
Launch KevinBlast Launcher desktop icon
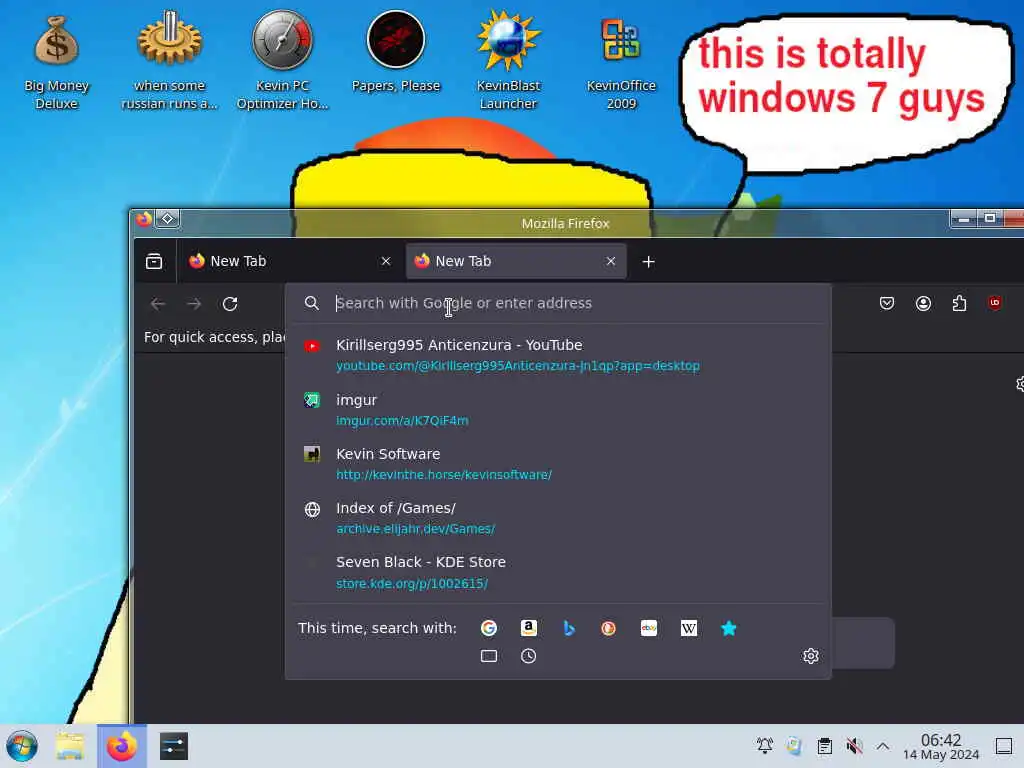(508, 62)
